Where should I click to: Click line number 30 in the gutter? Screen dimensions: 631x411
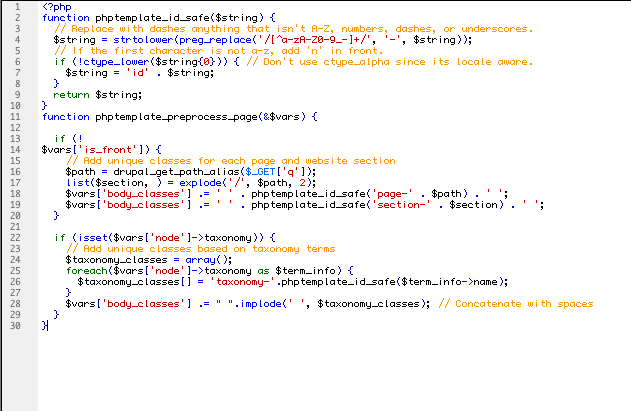click(18, 324)
